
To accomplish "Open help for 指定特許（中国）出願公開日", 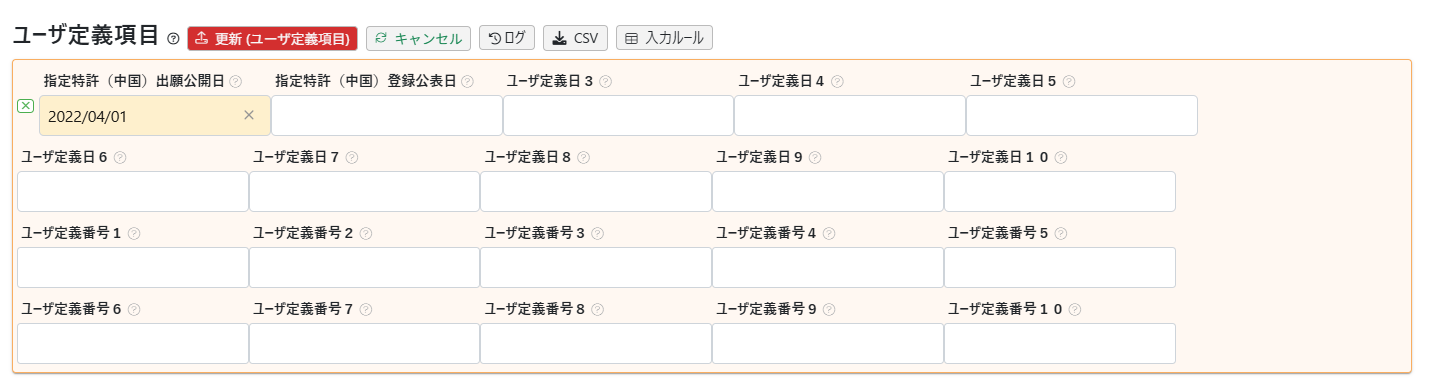I will [236, 82].
